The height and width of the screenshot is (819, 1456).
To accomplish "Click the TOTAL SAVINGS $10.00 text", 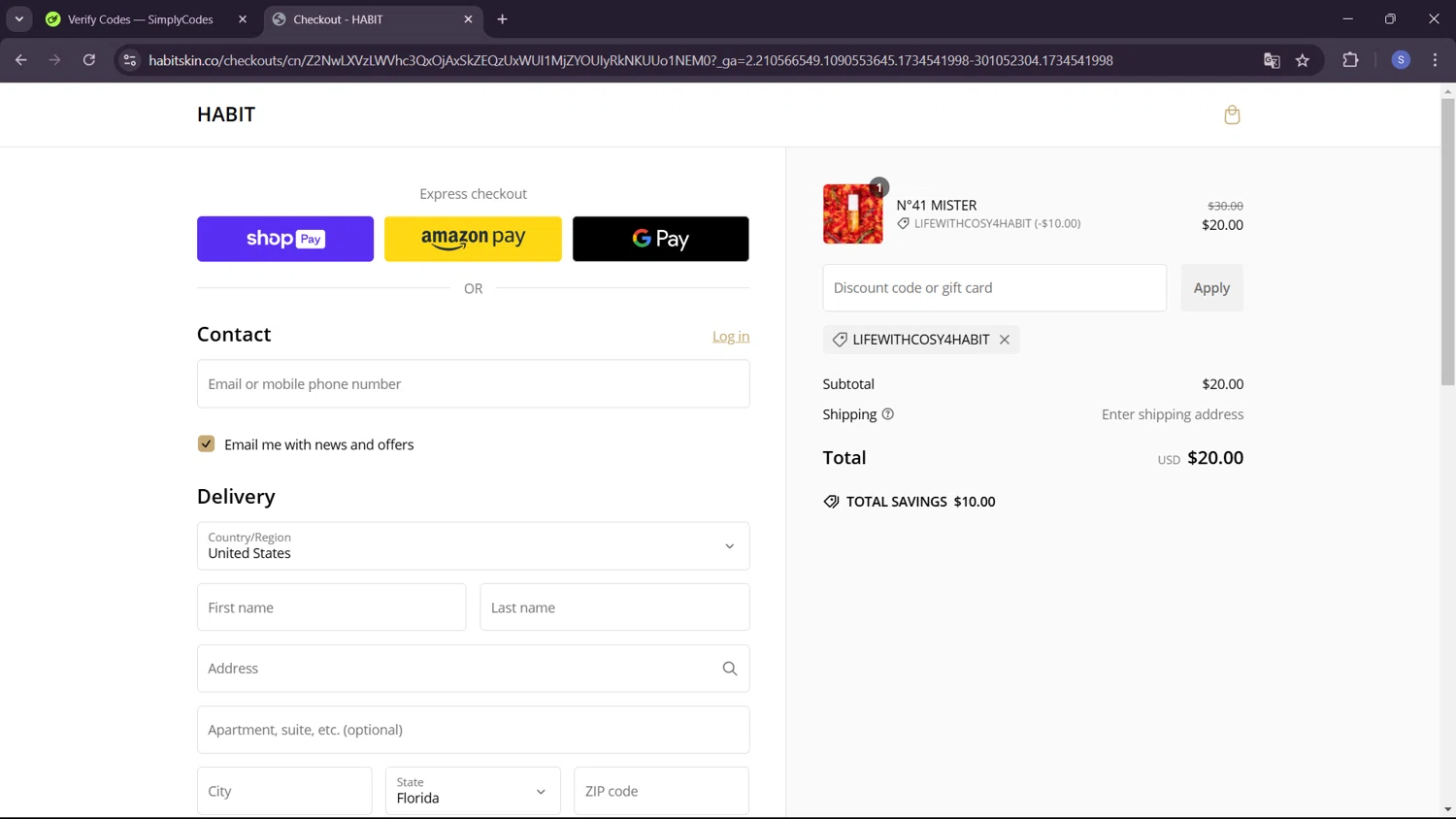I will (x=920, y=502).
